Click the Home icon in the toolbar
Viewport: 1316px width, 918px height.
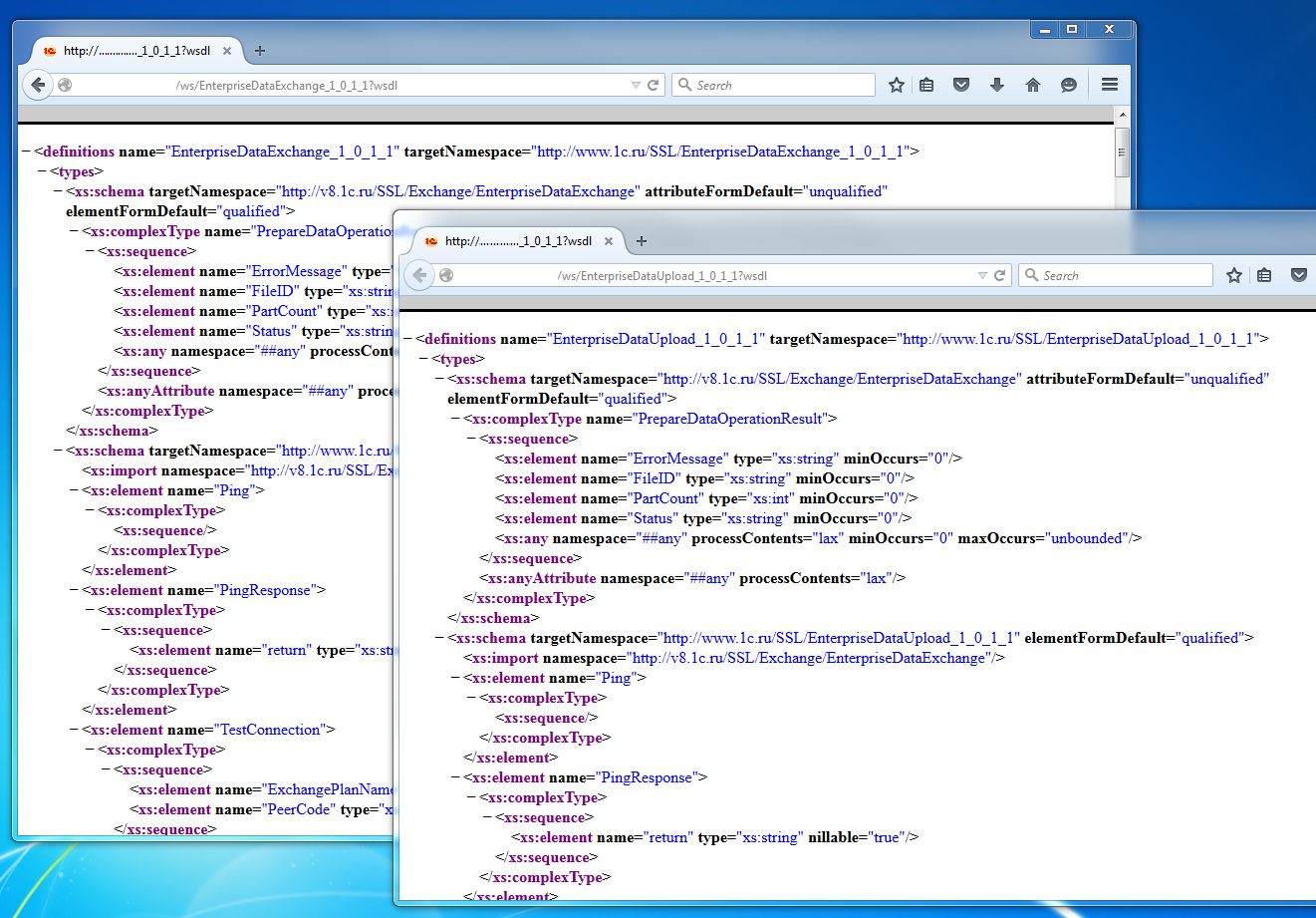click(x=1033, y=85)
